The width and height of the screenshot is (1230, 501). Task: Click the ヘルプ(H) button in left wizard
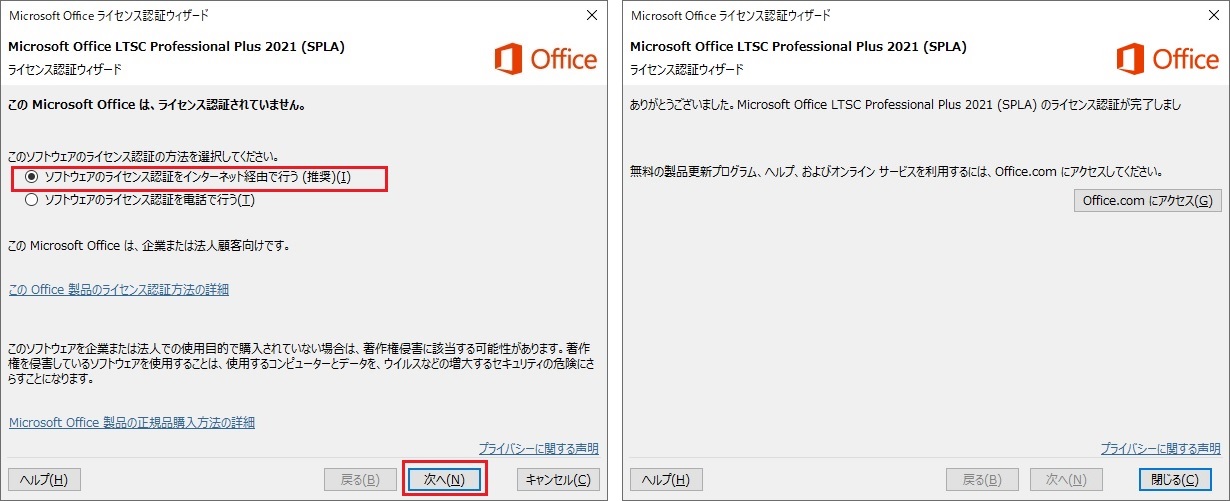coord(44,479)
